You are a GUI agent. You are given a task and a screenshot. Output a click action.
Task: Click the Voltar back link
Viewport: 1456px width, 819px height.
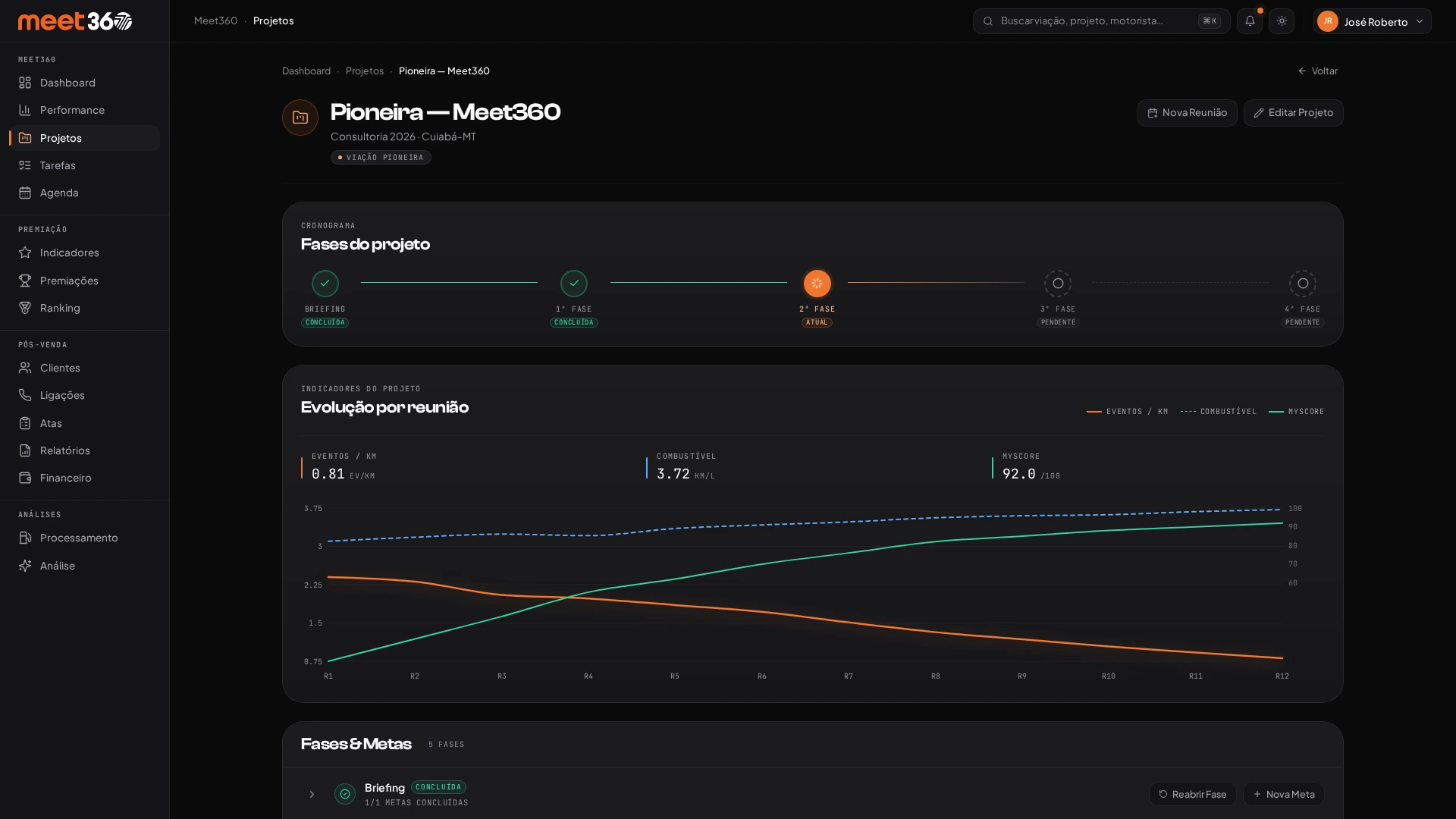(1318, 71)
